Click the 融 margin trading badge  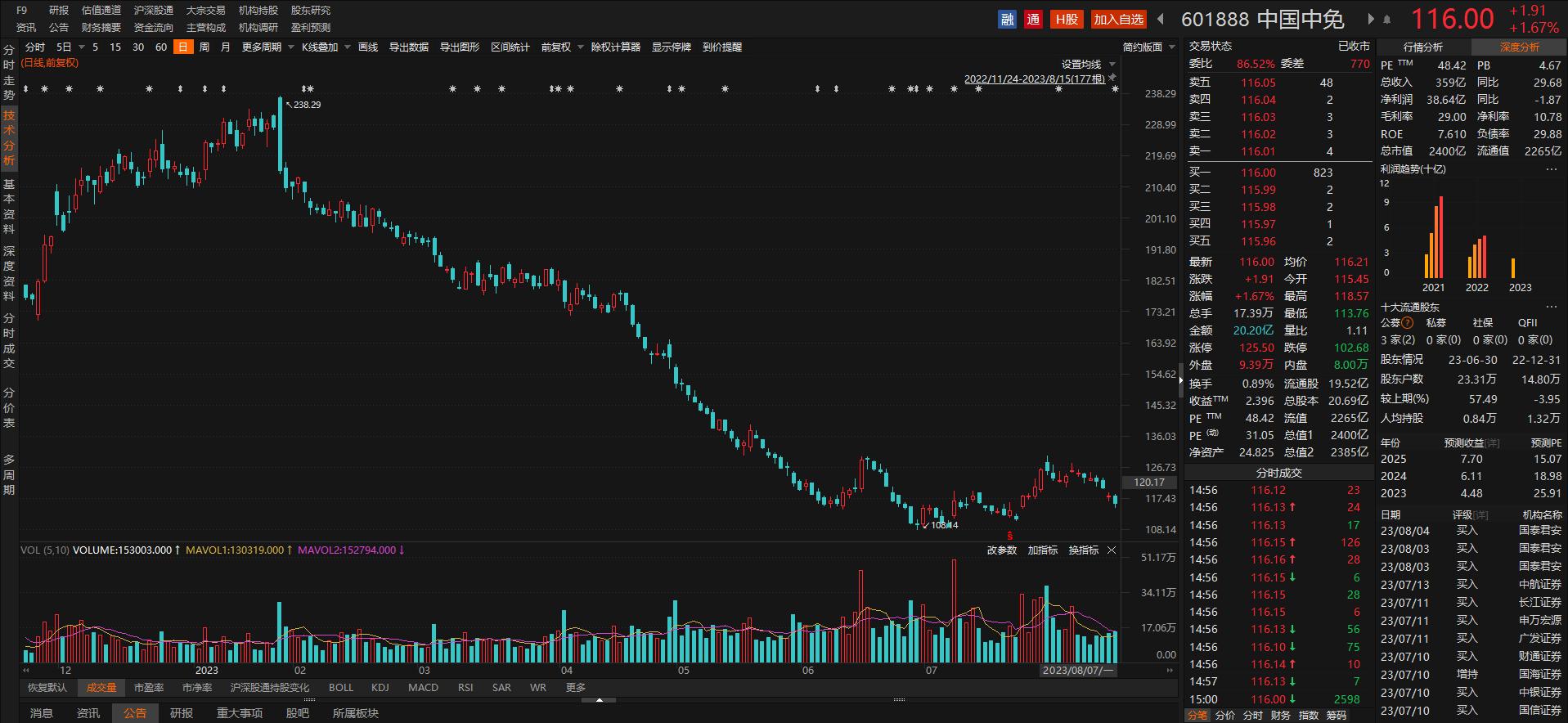pos(1007,19)
